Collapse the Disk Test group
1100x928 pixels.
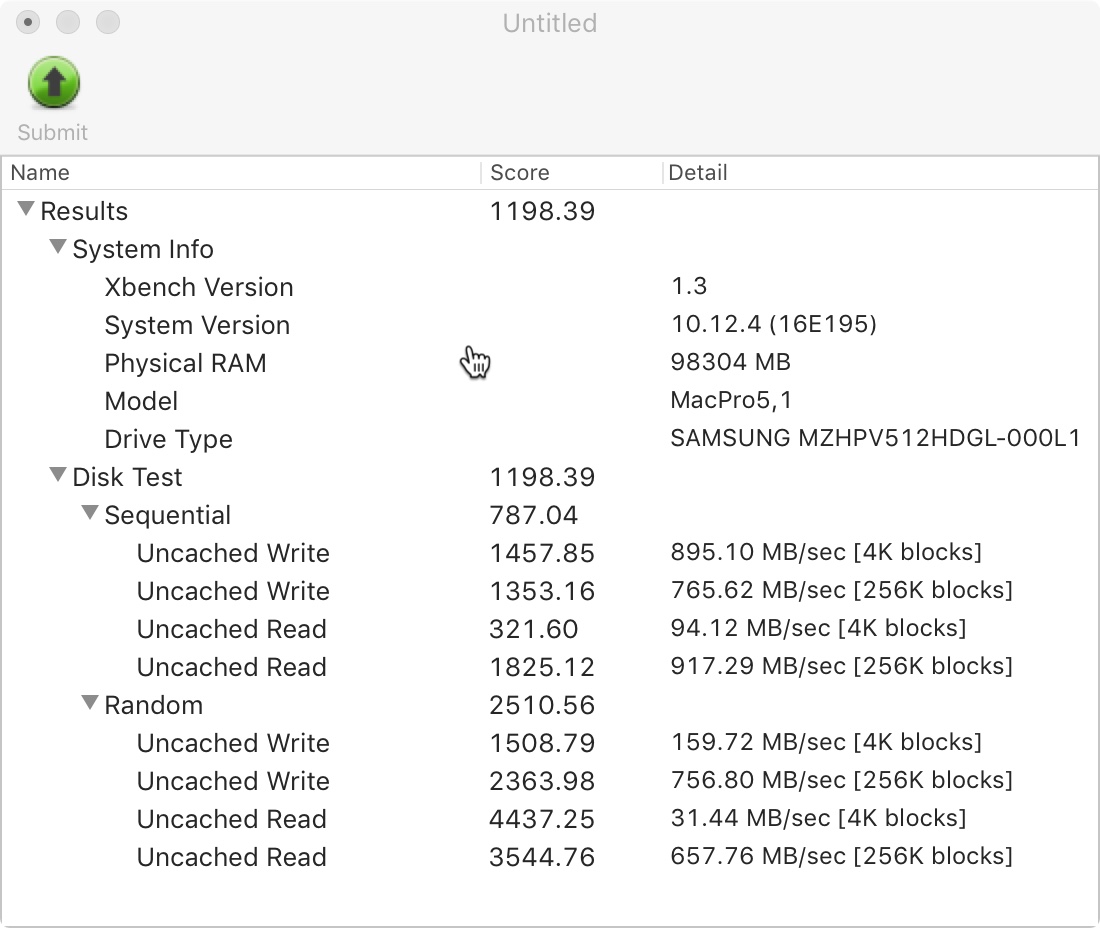pos(59,476)
